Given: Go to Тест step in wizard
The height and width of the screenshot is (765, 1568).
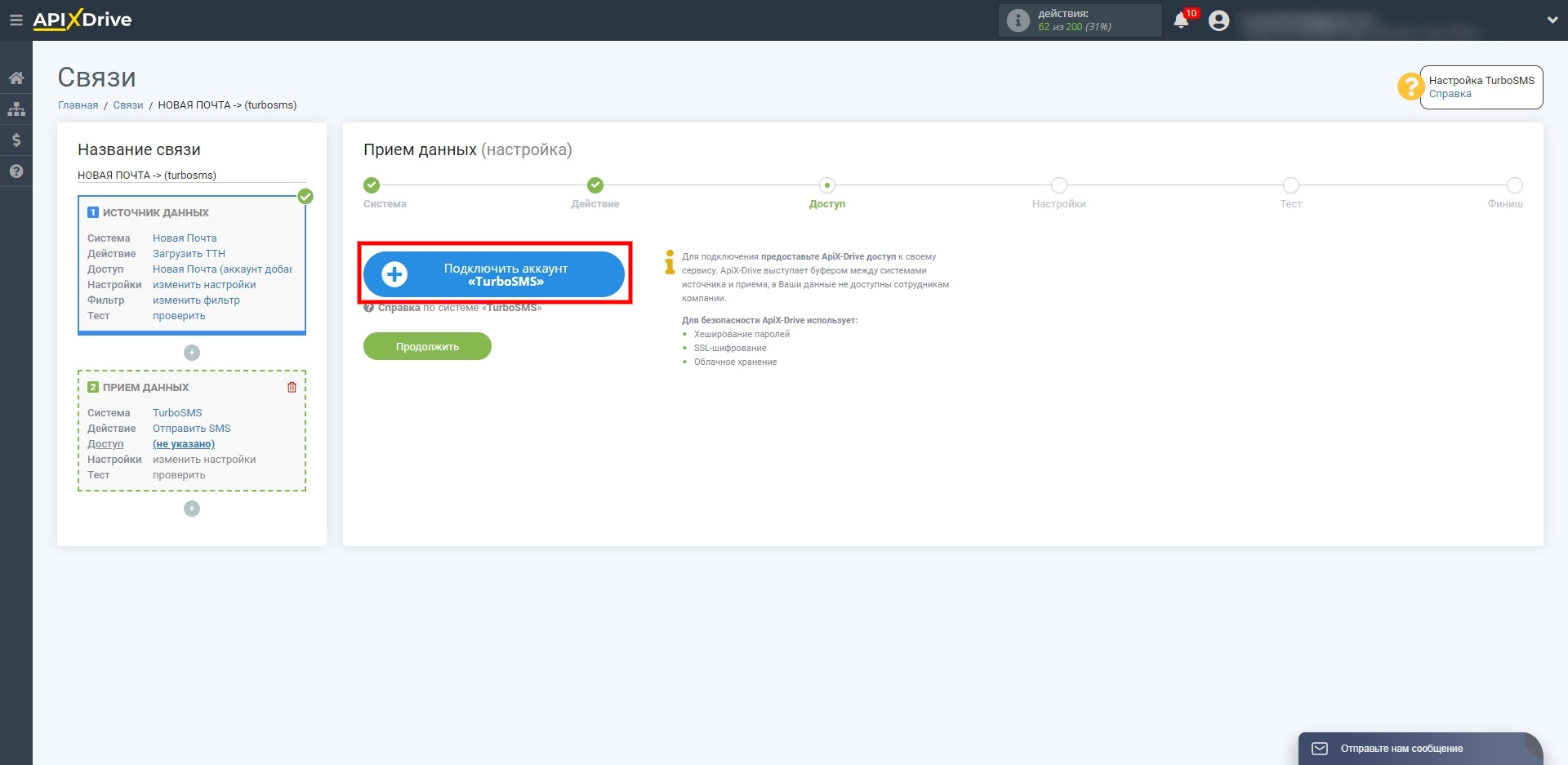Looking at the screenshot, I should pos(1291,185).
